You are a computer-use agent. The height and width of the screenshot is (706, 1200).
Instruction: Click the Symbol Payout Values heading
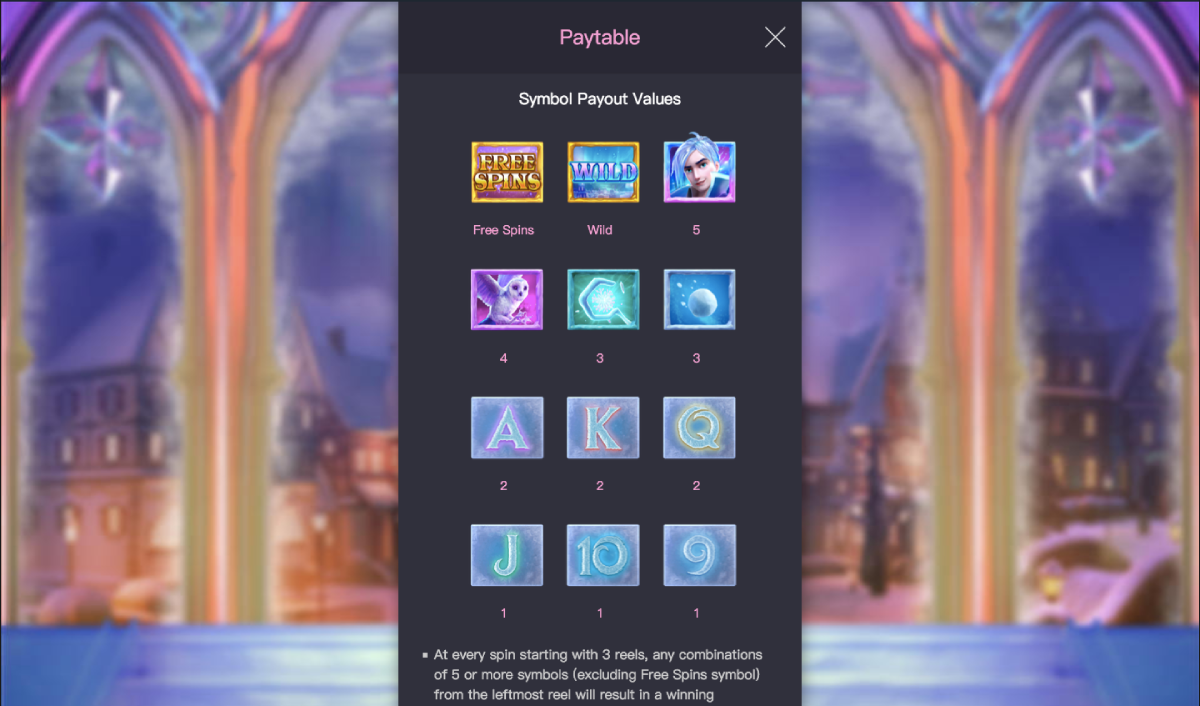(600, 99)
